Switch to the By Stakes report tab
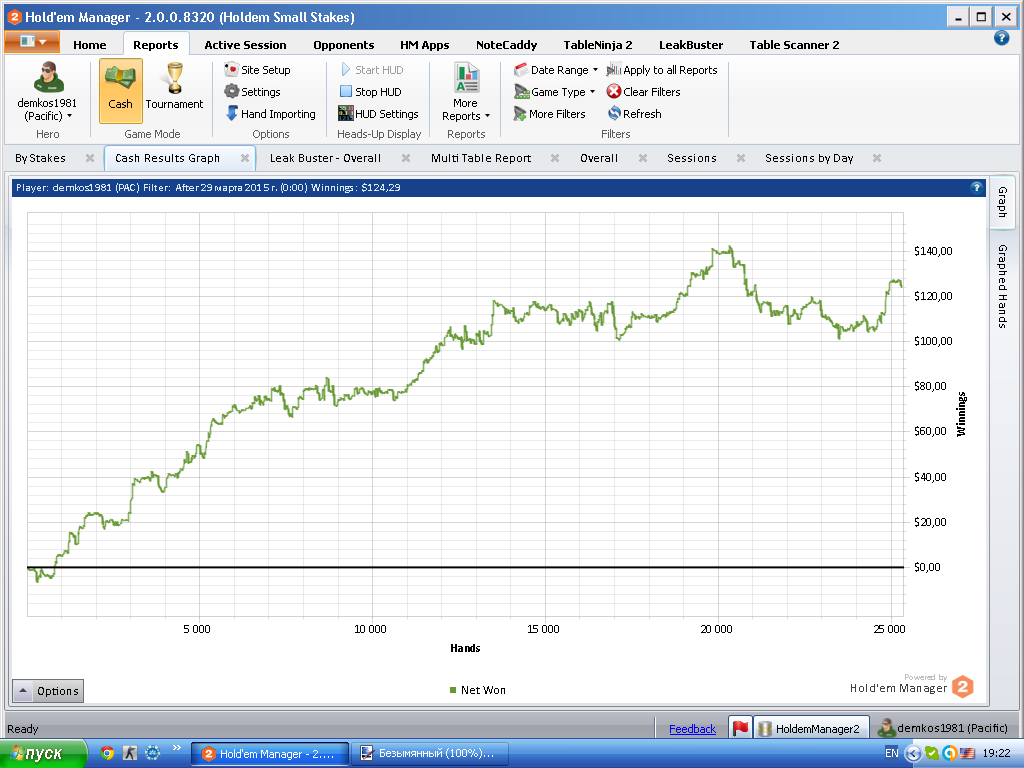The height and width of the screenshot is (768, 1024). click(x=40, y=158)
